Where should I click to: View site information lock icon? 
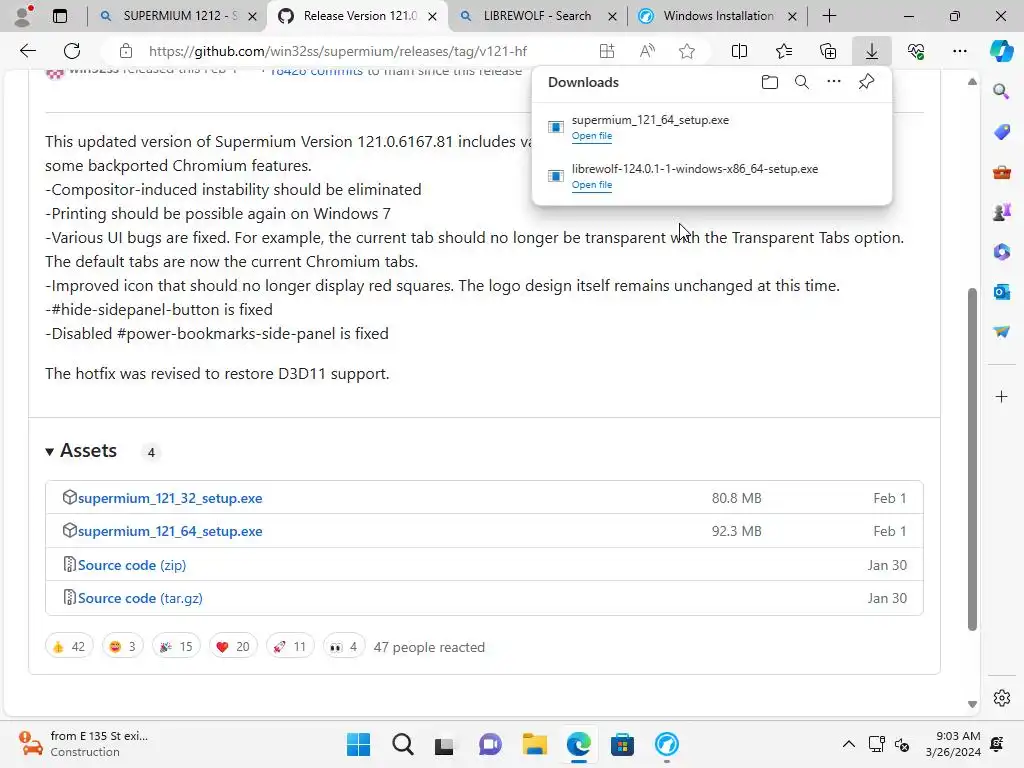pos(126,51)
